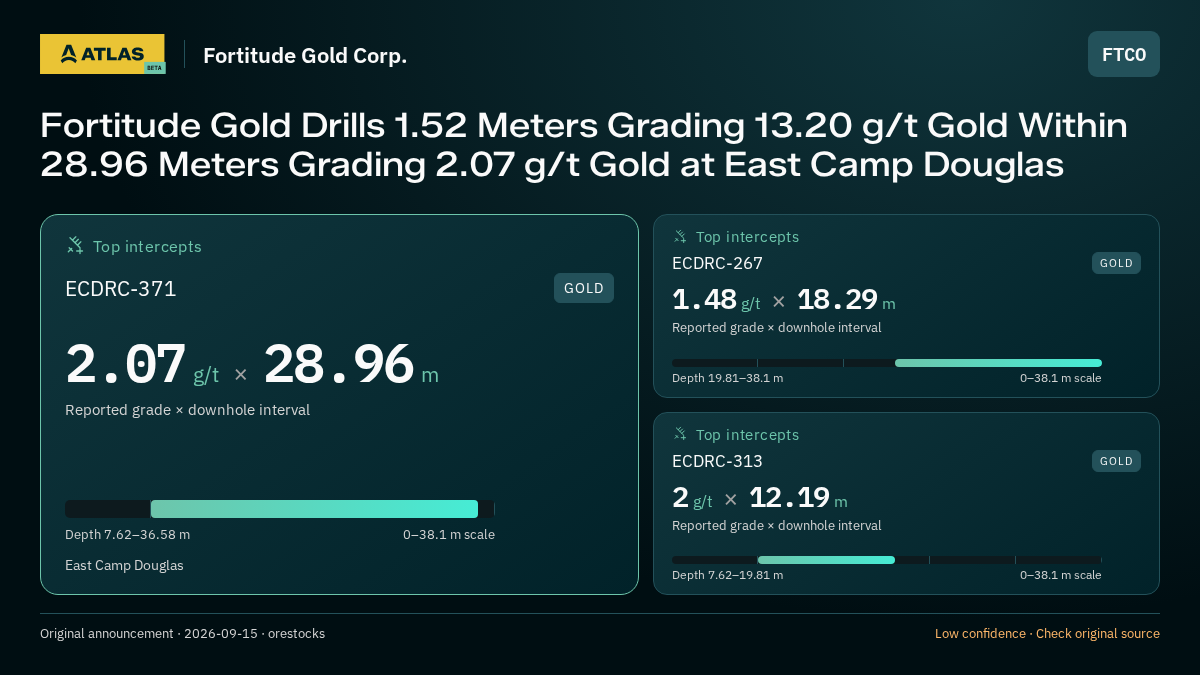Click 'Top intercepts' label in ECDRC-371 card
The height and width of the screenshot is (675, 1200).
147,246
